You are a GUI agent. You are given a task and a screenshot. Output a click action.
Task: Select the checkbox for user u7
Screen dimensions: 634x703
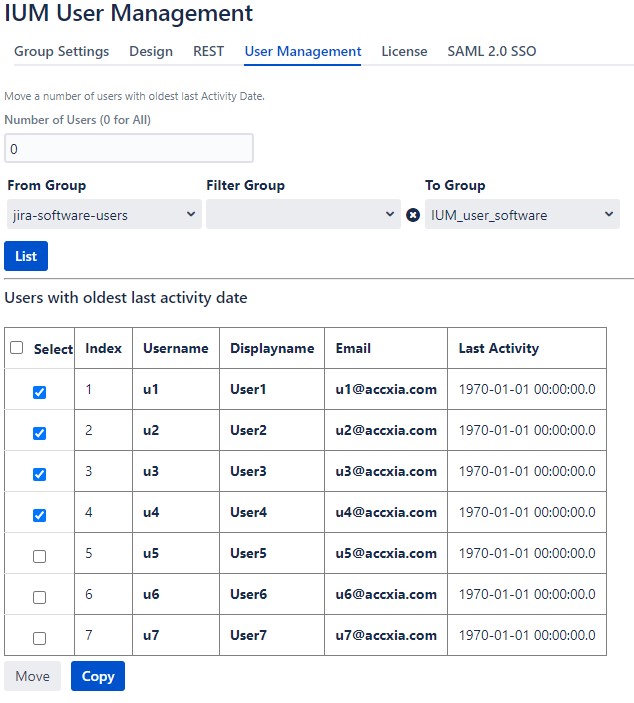click(39, 638)
